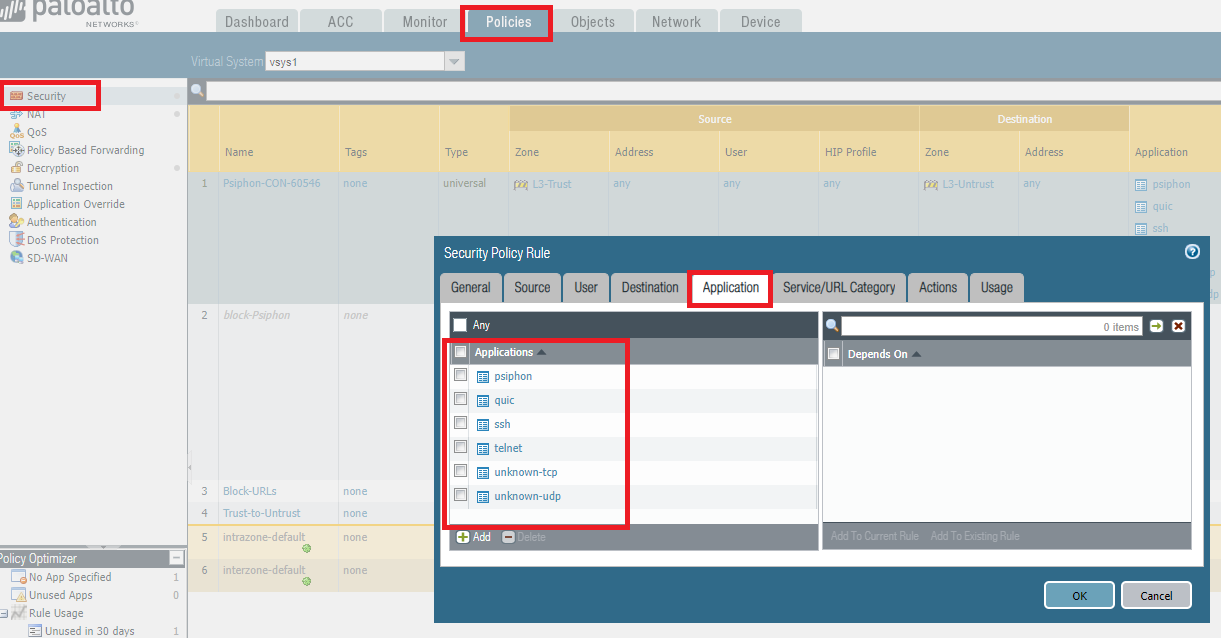Toggle select-all checkbox in Applications header
The height and width of the screenshot is (638, 1221).
click(x=460, y=352)
